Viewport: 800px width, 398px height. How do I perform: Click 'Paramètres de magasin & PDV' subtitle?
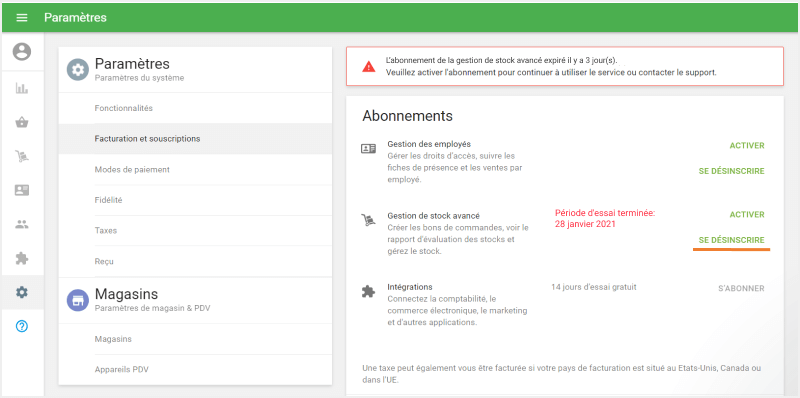[x=153, y=308]
